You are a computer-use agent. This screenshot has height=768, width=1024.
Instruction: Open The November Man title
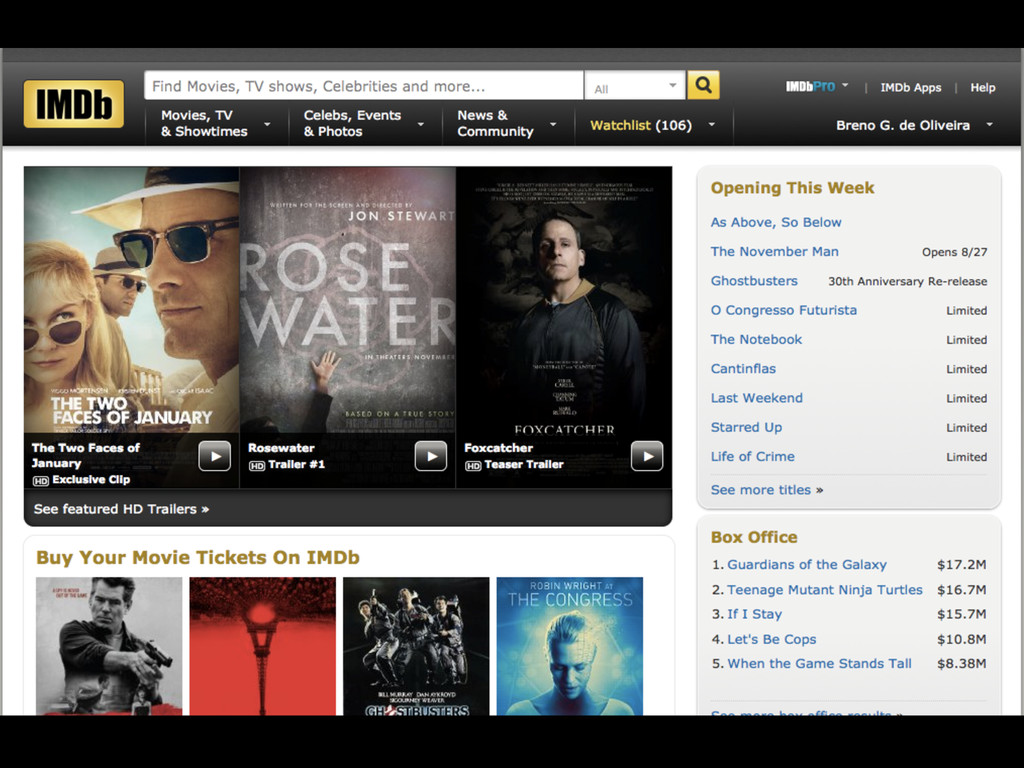coord(775,251)
